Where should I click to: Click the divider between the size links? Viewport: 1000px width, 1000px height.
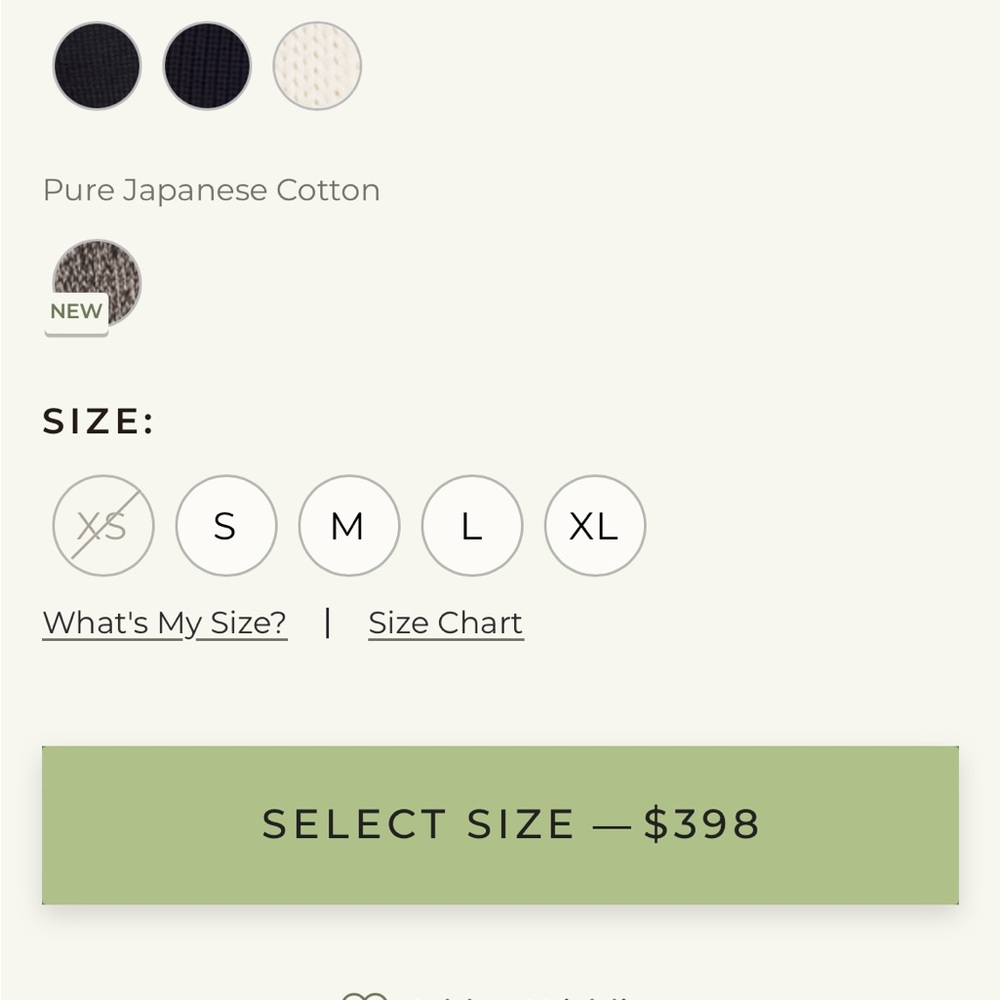click(328, 622)
